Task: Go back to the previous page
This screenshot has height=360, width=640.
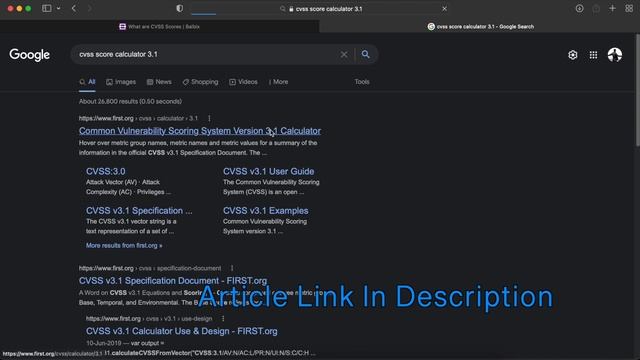Action: point(74,8)
